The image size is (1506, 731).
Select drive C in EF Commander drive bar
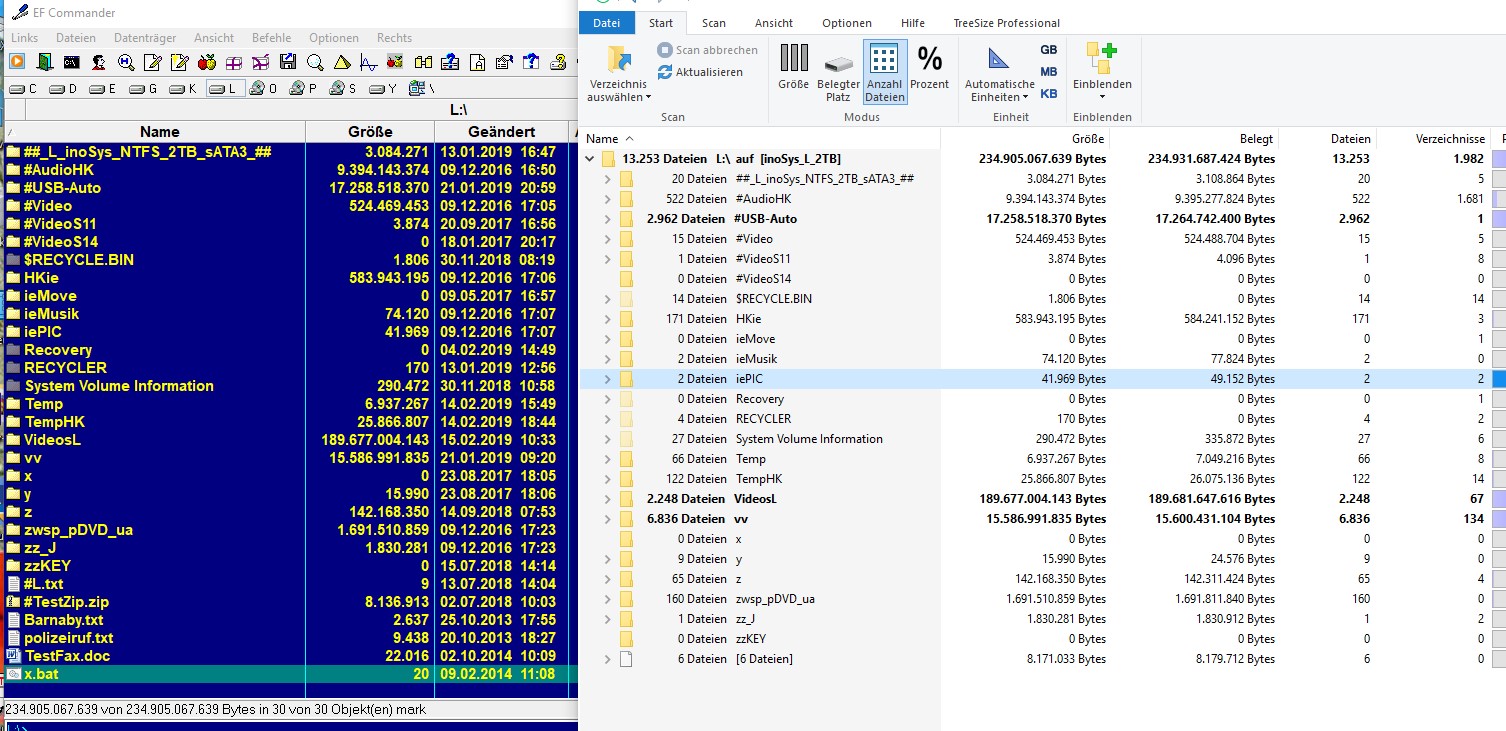coord(23,89)
